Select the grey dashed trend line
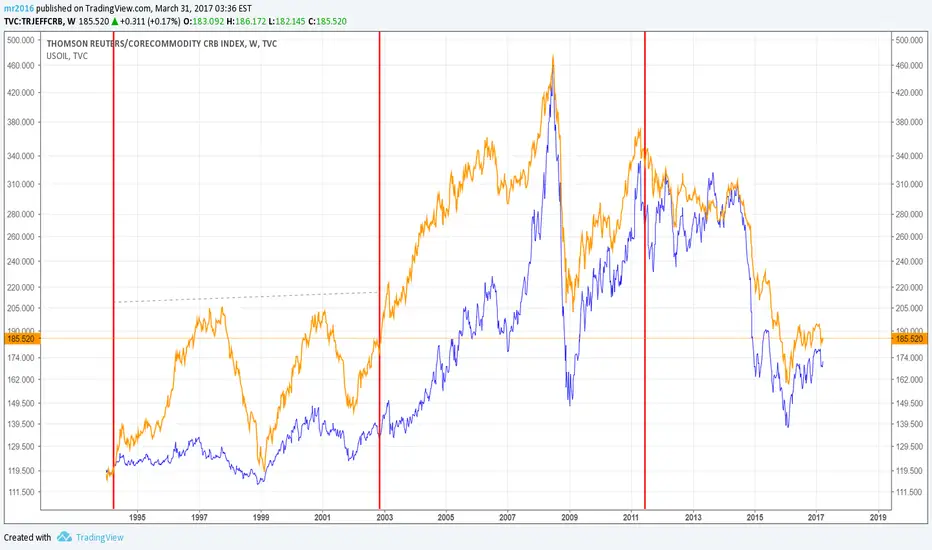Image resolution: width=932 pixels, height=550 pixels. tap(246, 297)
